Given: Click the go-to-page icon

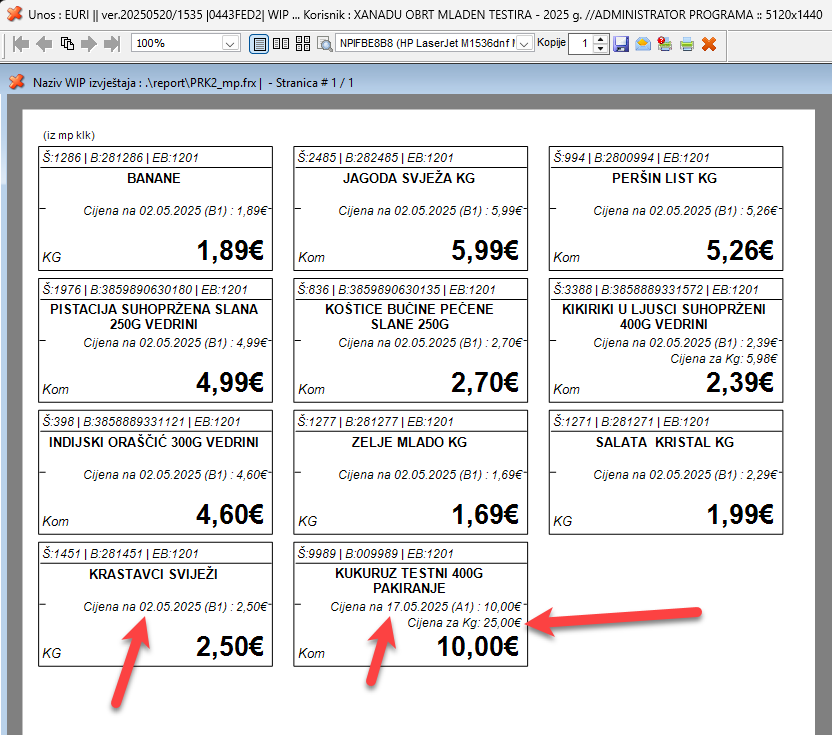Looking at the screenshot, I should coord(67,44).
